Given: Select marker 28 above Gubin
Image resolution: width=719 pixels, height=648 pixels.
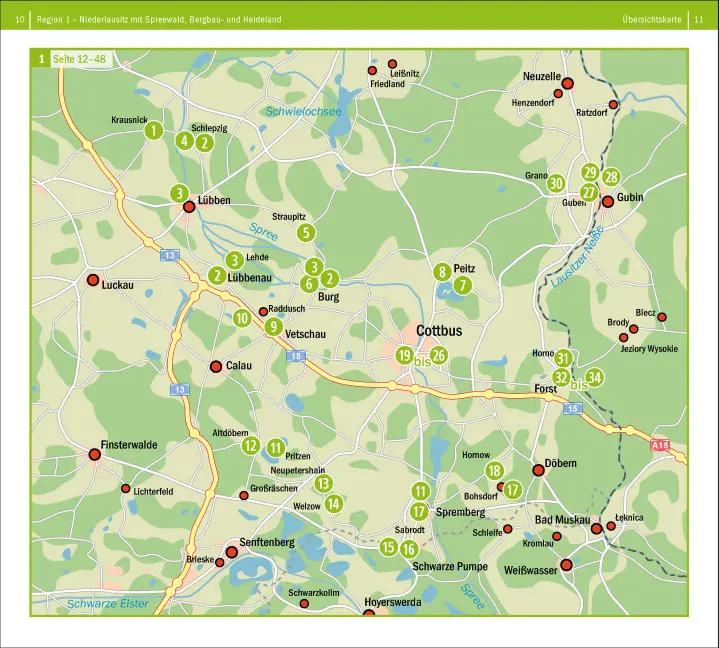Looking at the screenshot, I should (x=611, y=177).
